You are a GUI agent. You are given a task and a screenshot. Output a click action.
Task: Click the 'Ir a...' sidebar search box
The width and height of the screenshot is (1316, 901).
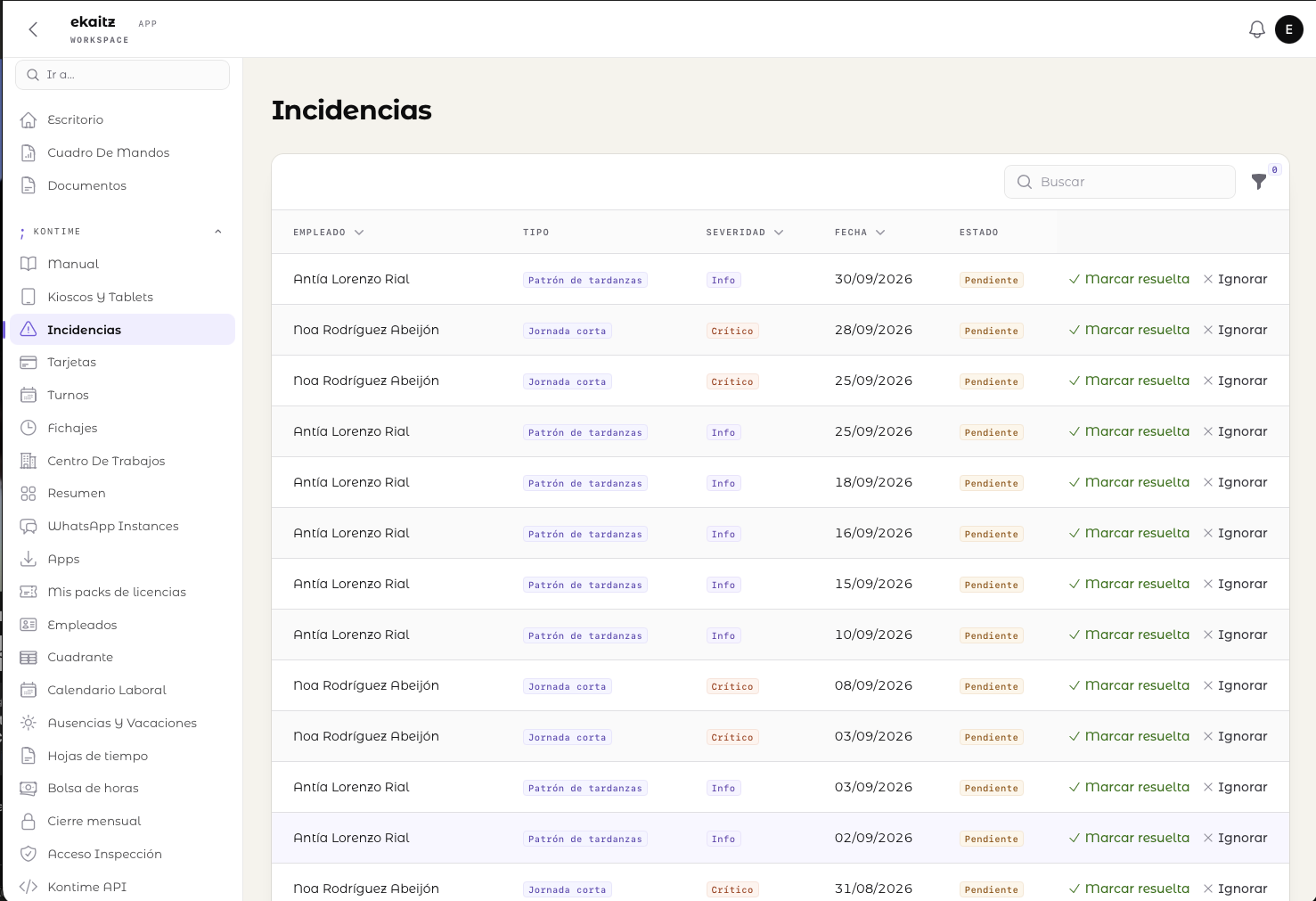click(123, 75)
